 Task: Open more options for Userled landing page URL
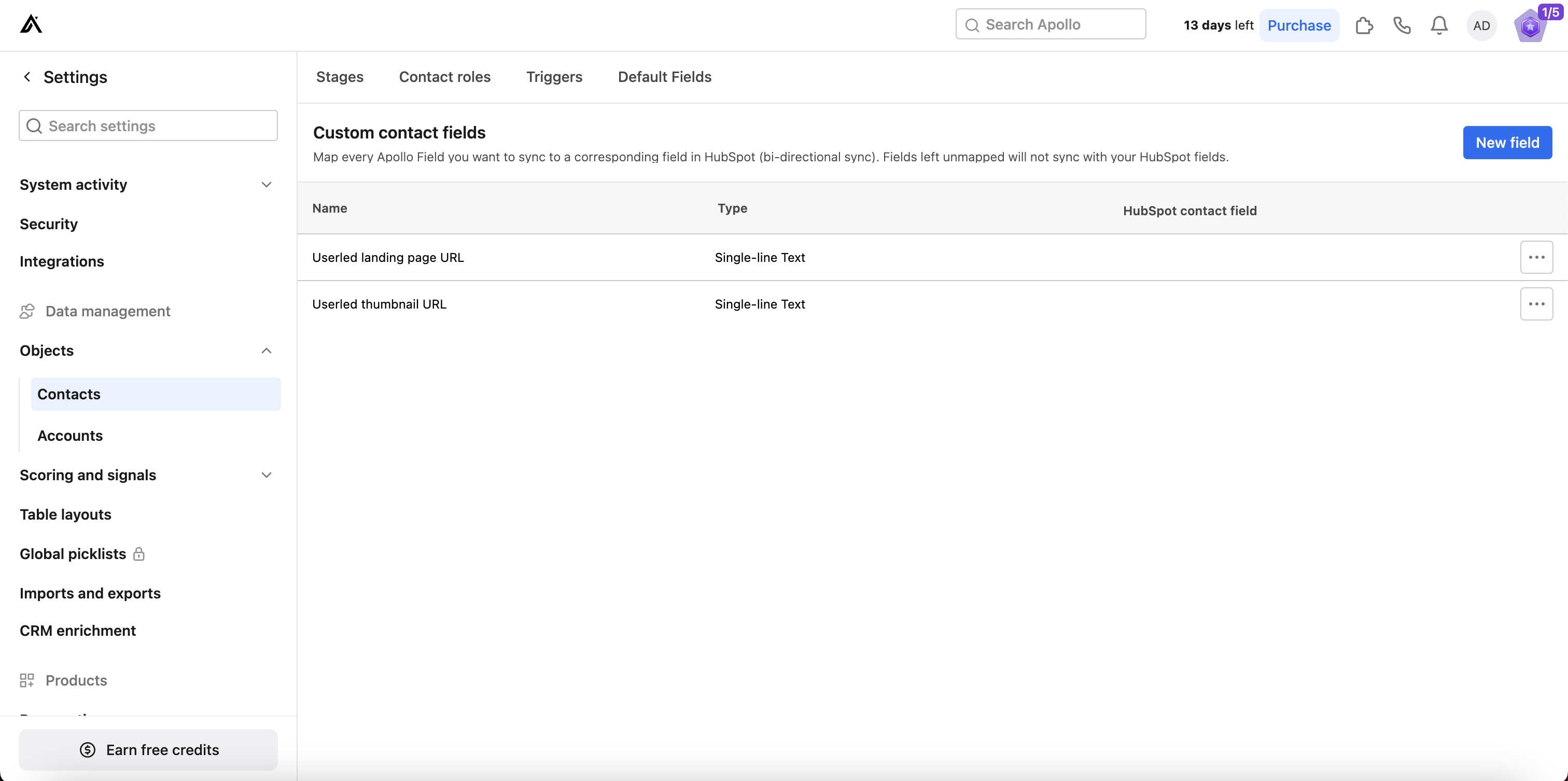[1536, 258]
